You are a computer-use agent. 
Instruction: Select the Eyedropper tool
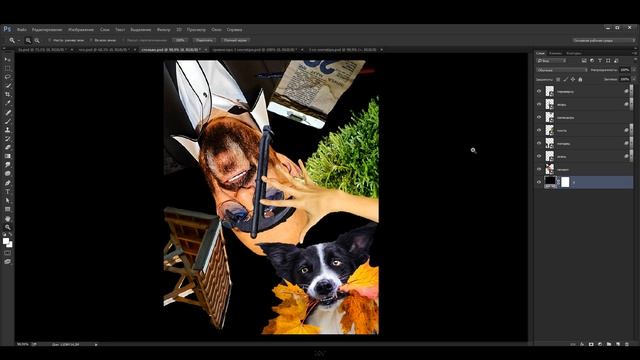pos(7,103)
